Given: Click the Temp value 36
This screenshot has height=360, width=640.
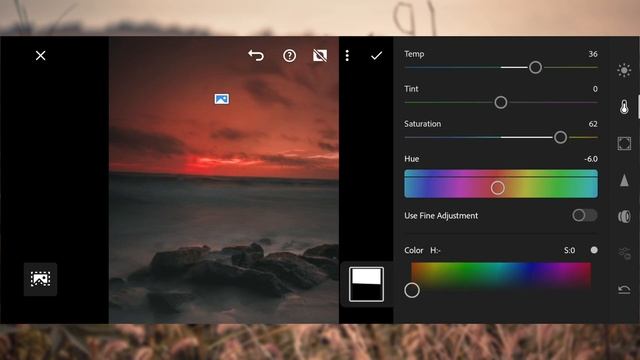Looking at the screenshot, I should [x=593, y=54].
